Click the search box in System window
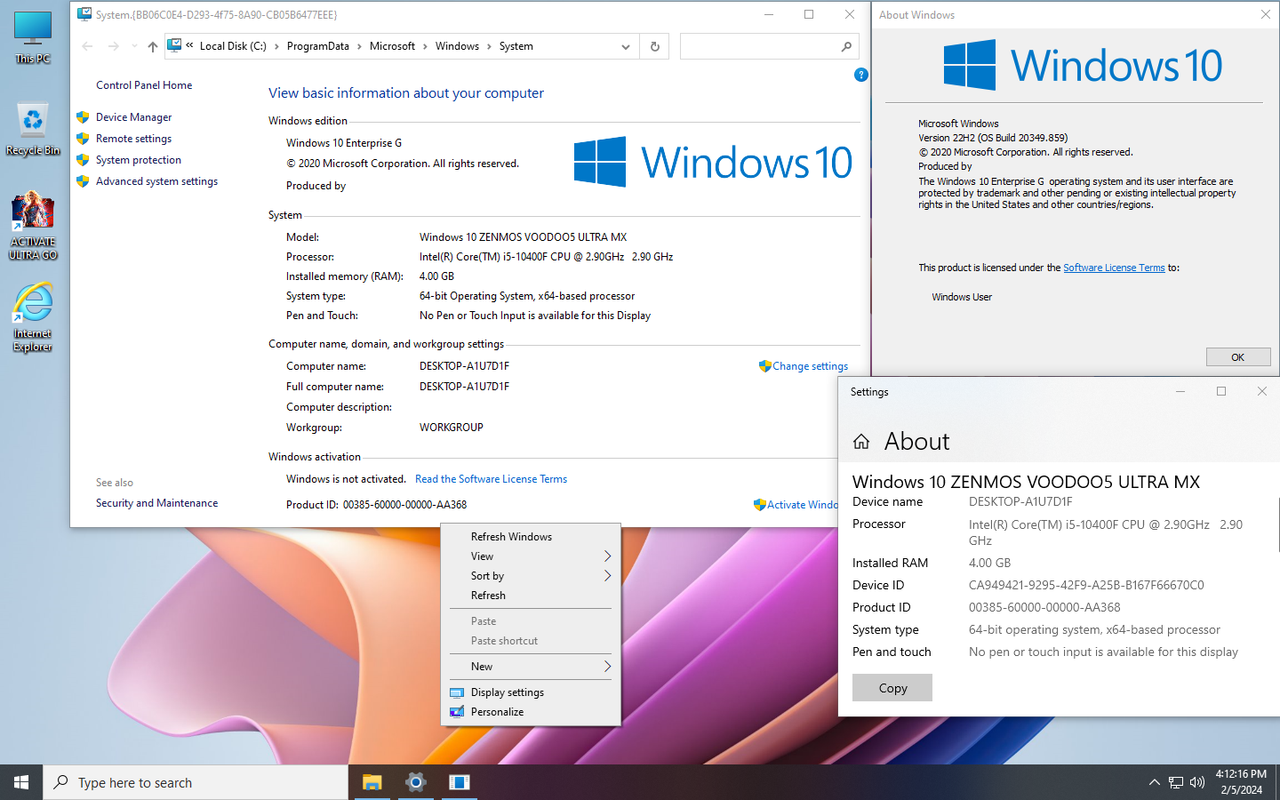 (769, 46)
